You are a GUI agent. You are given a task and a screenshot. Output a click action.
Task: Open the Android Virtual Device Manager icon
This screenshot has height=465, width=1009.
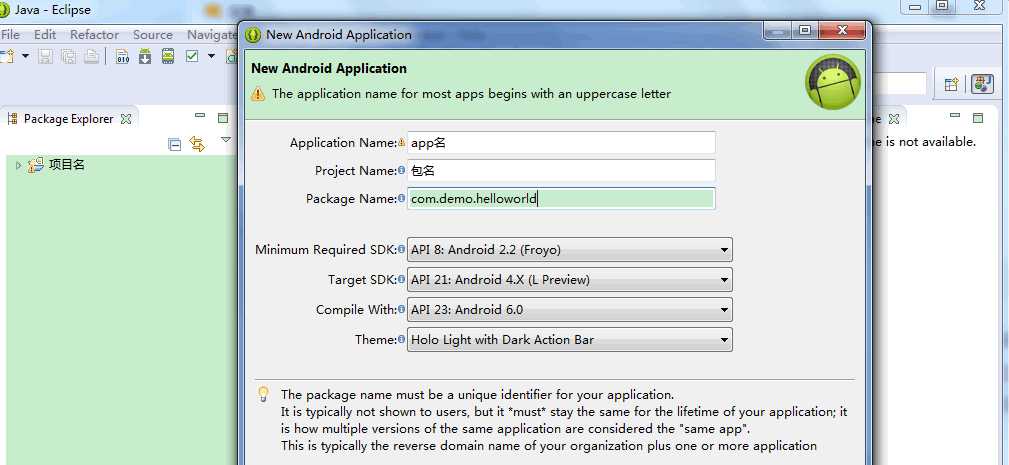coord(168,56)
